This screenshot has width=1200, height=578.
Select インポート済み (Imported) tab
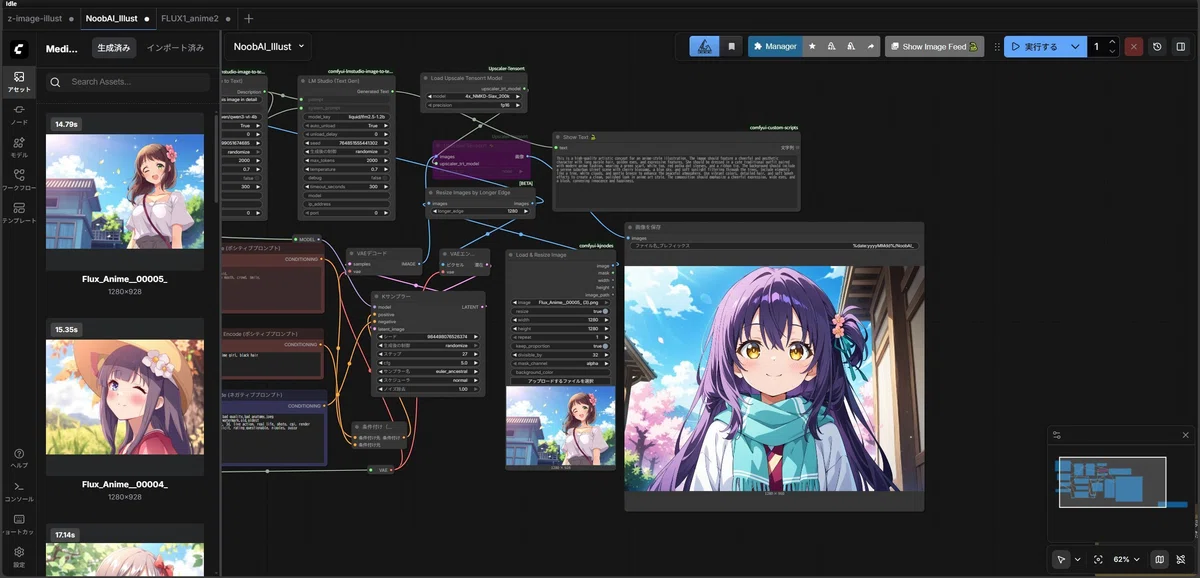tap(175, 48)
